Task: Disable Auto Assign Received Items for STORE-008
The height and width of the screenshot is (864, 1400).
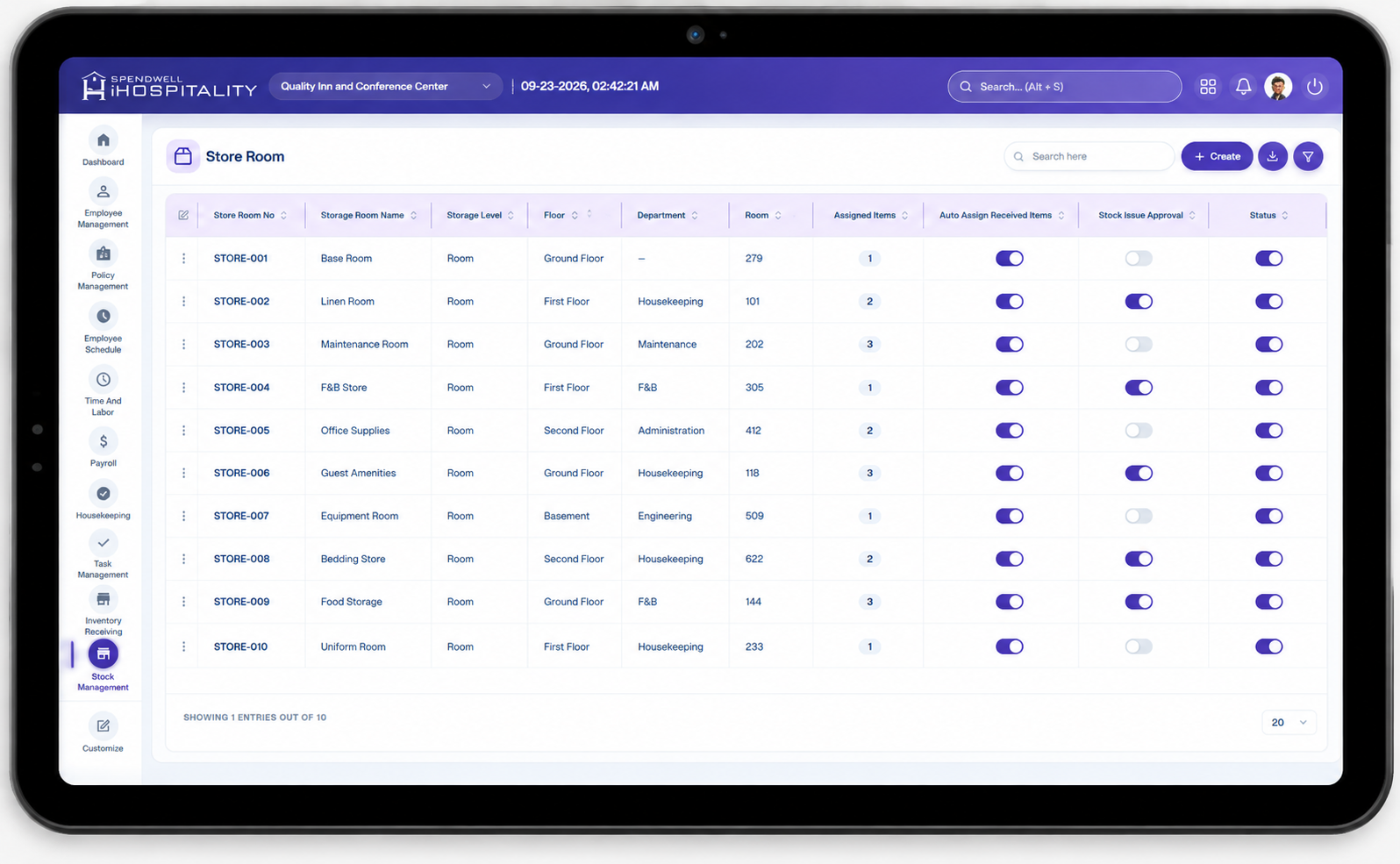Action: click(x=1010, y=560)
